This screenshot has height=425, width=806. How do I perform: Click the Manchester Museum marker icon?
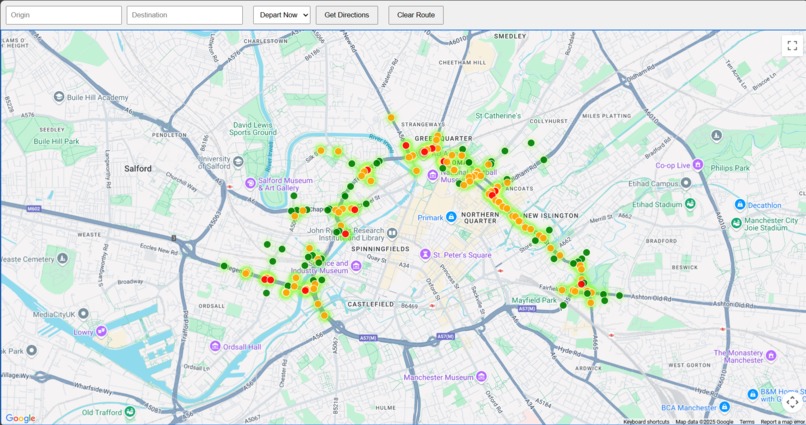pyautogui.click(x=481, y=377)
